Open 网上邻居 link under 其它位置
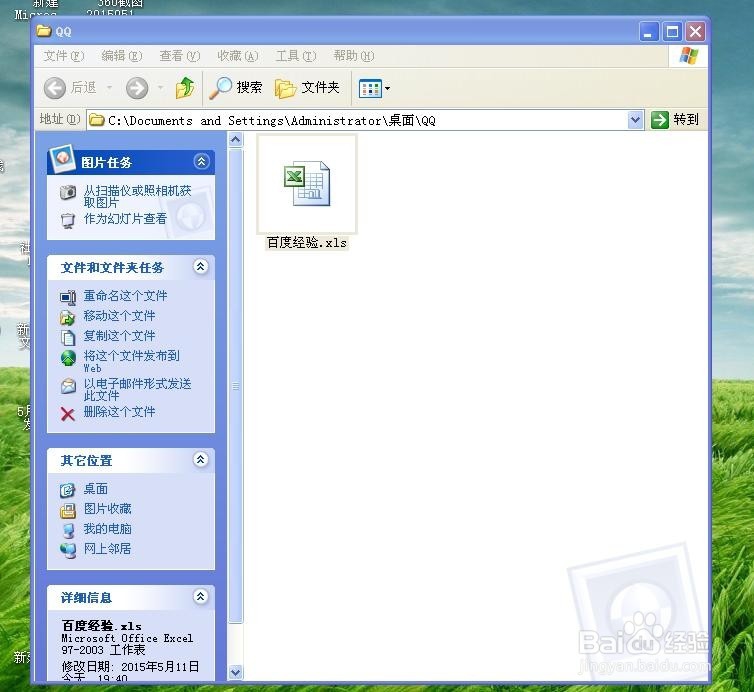 click(x=107, y=549)
